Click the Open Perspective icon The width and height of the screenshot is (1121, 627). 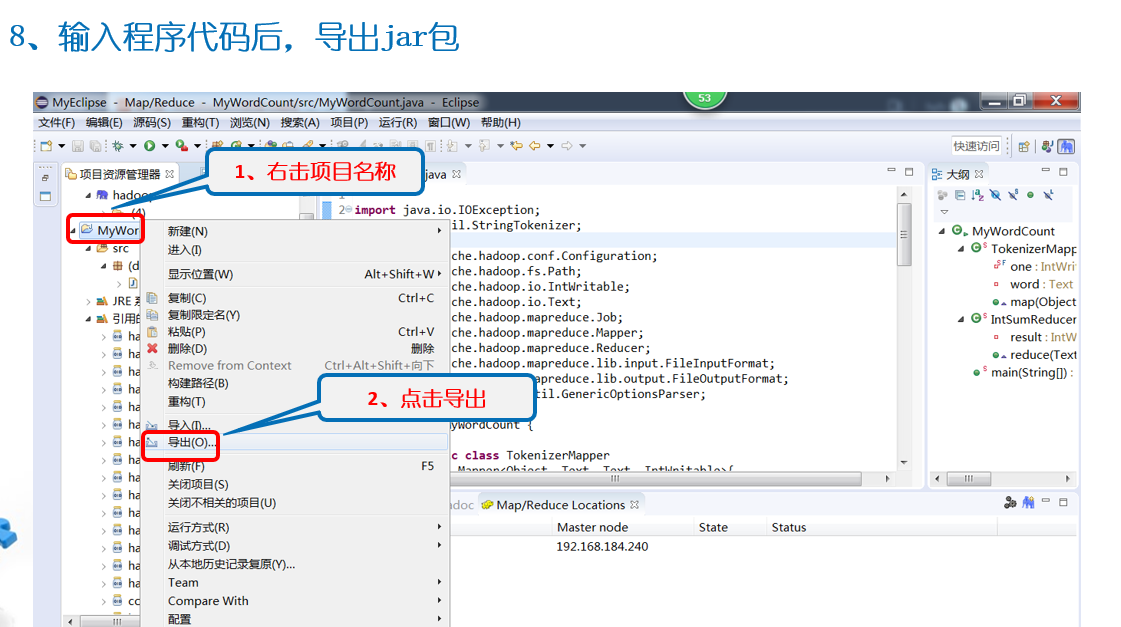[1024, 147]
